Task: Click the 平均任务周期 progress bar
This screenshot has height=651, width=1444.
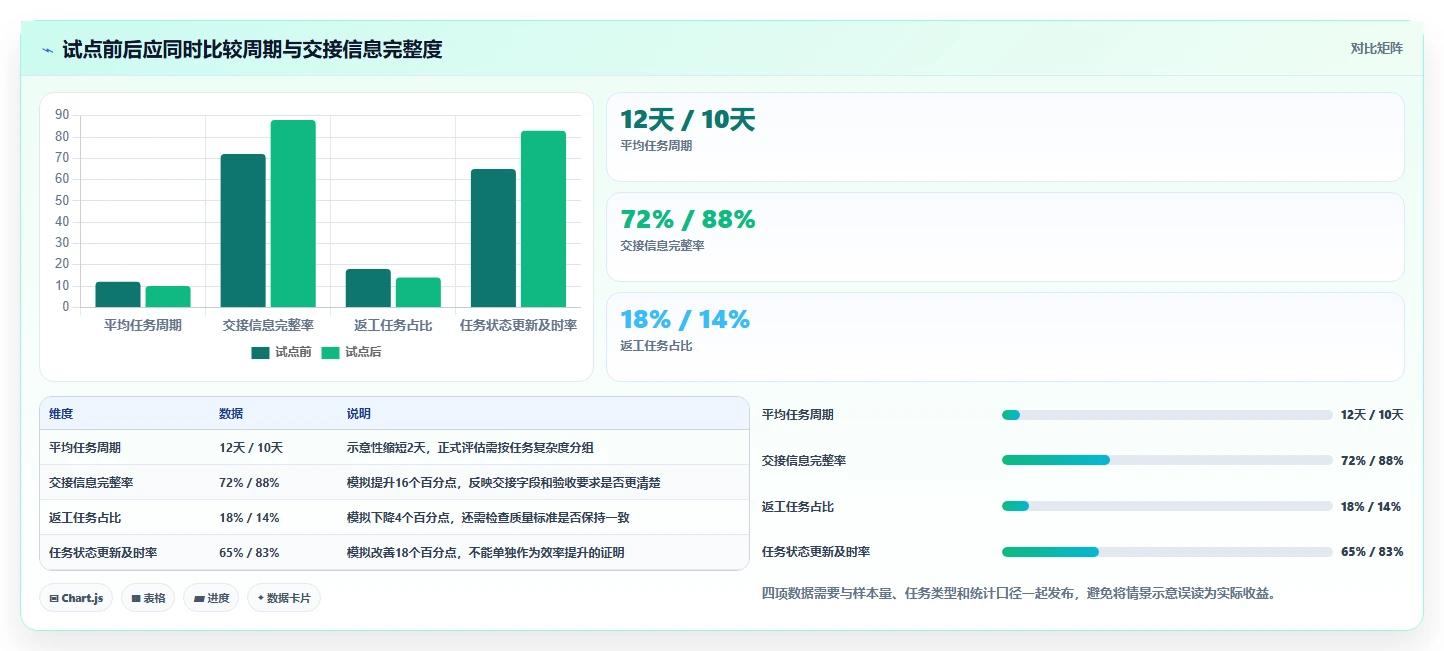Action: (1167, 415)
